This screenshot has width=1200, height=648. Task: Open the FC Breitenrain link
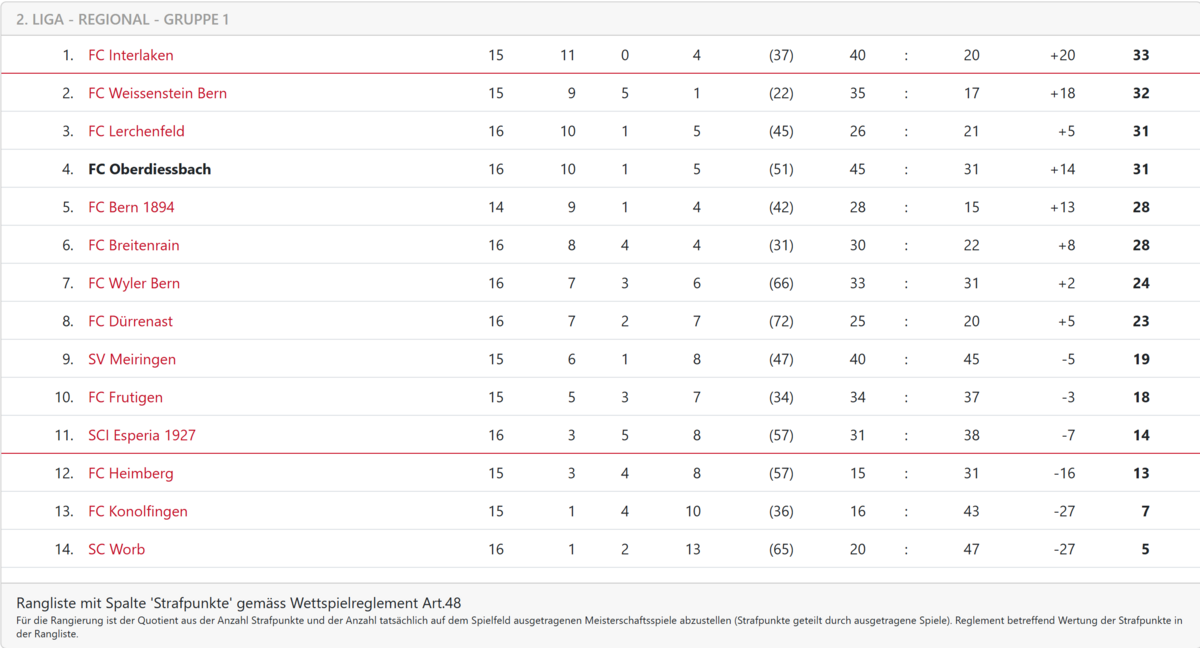tap(134, 245)
